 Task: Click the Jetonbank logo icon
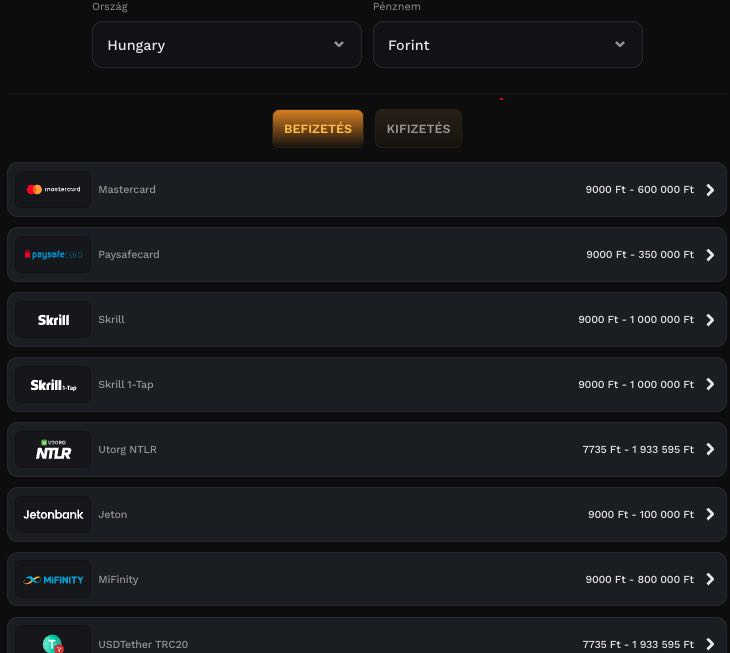click(53, 515)
